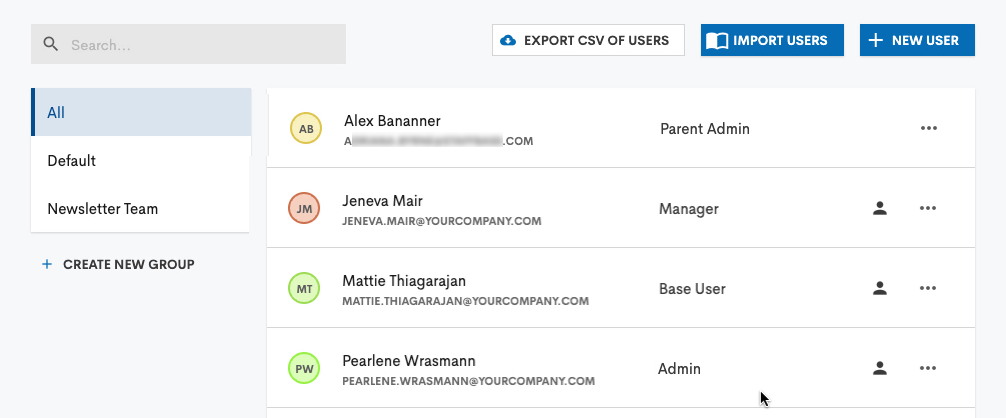
Task: Click the Alex Bananner name
Action: coord(392,121)
